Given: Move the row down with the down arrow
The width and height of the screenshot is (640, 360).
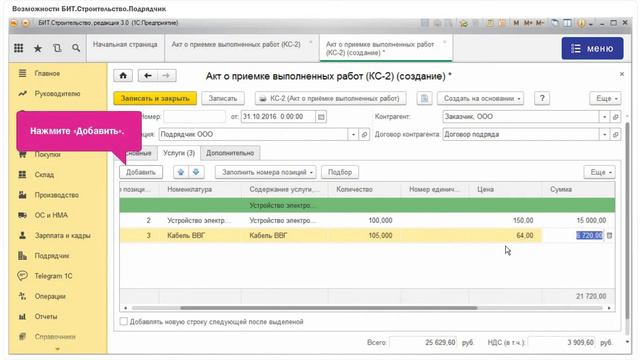Looking at the screenshot, I should 196,172.
